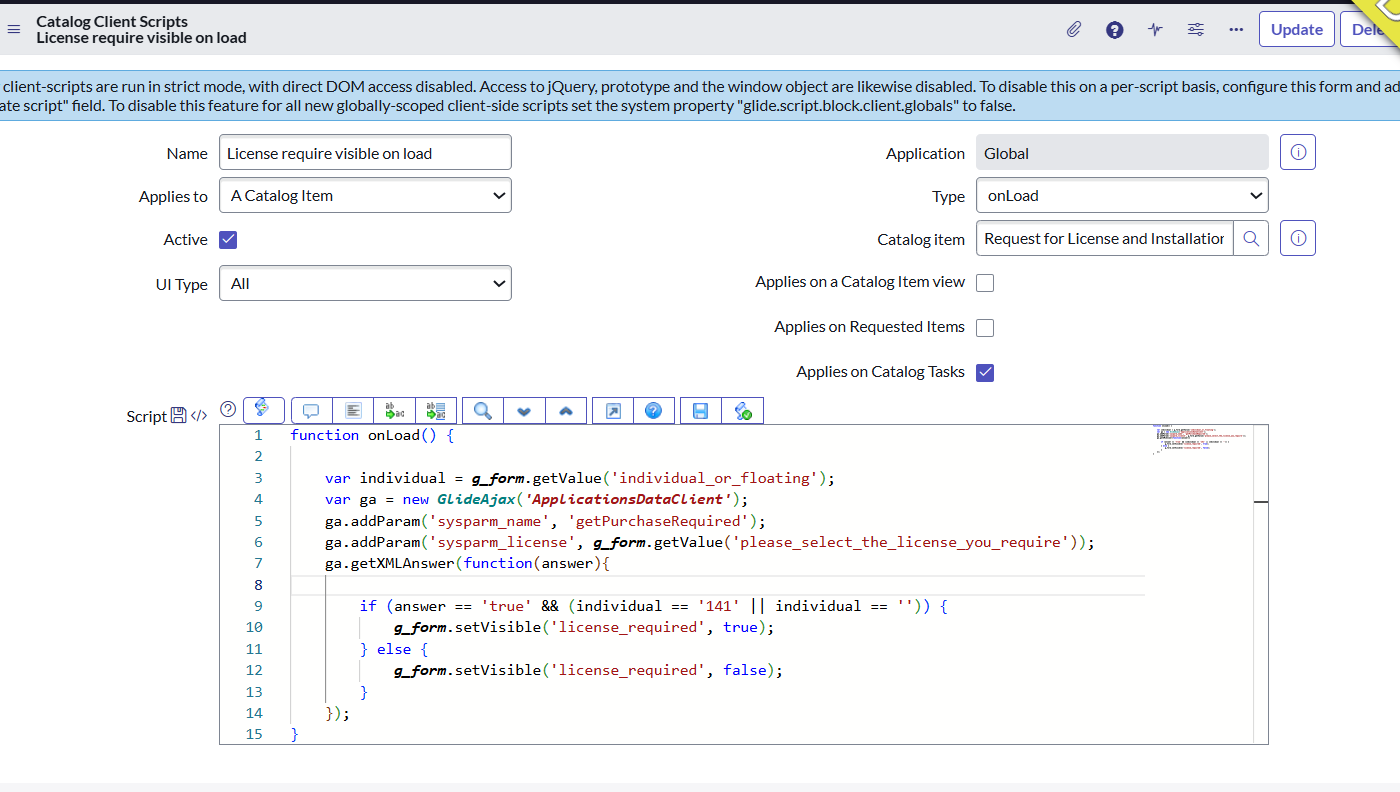Image resolution: width=1400 pixels, height=792 pixels.
Task: Expand the UI Type dropdown
Action: pyautogui.click(x=365, y=284)
